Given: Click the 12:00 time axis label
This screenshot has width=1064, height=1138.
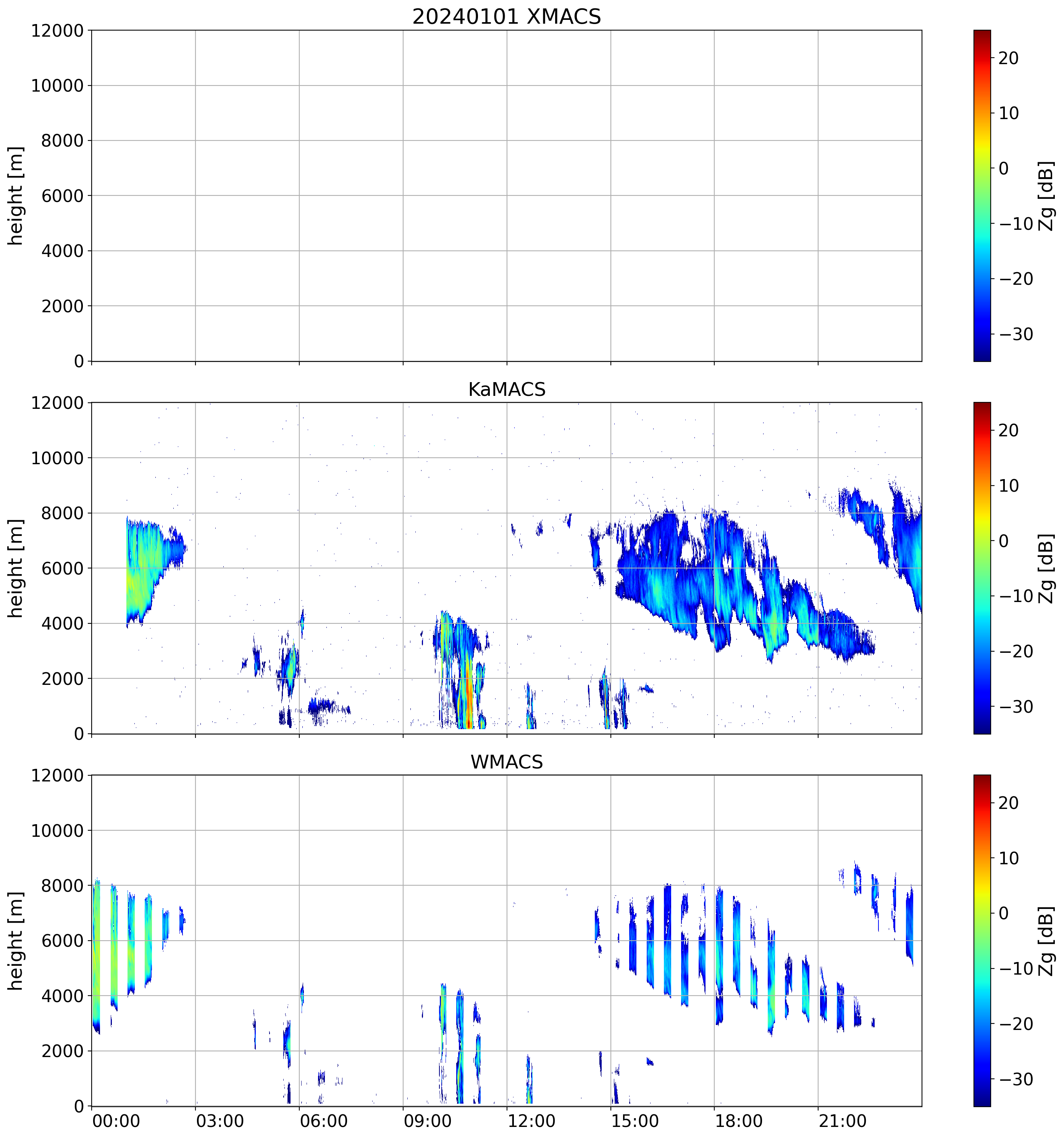Looking at the screenshot, I should point(531,1120).
